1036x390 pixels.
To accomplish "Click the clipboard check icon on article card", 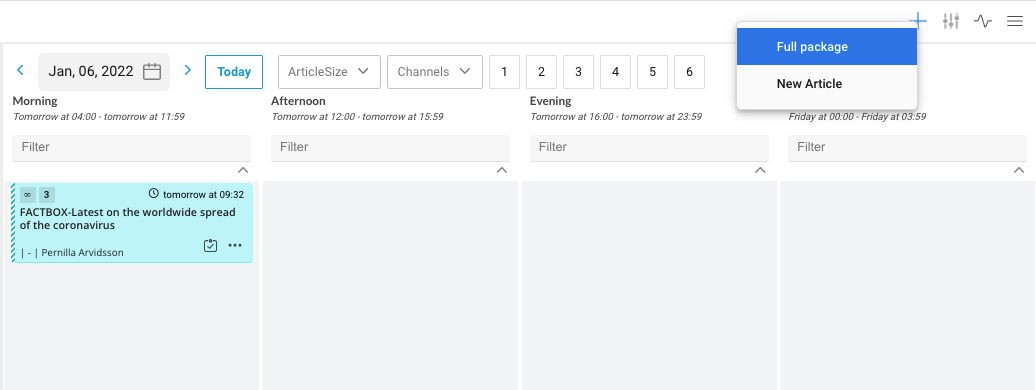I will point(210,246).
